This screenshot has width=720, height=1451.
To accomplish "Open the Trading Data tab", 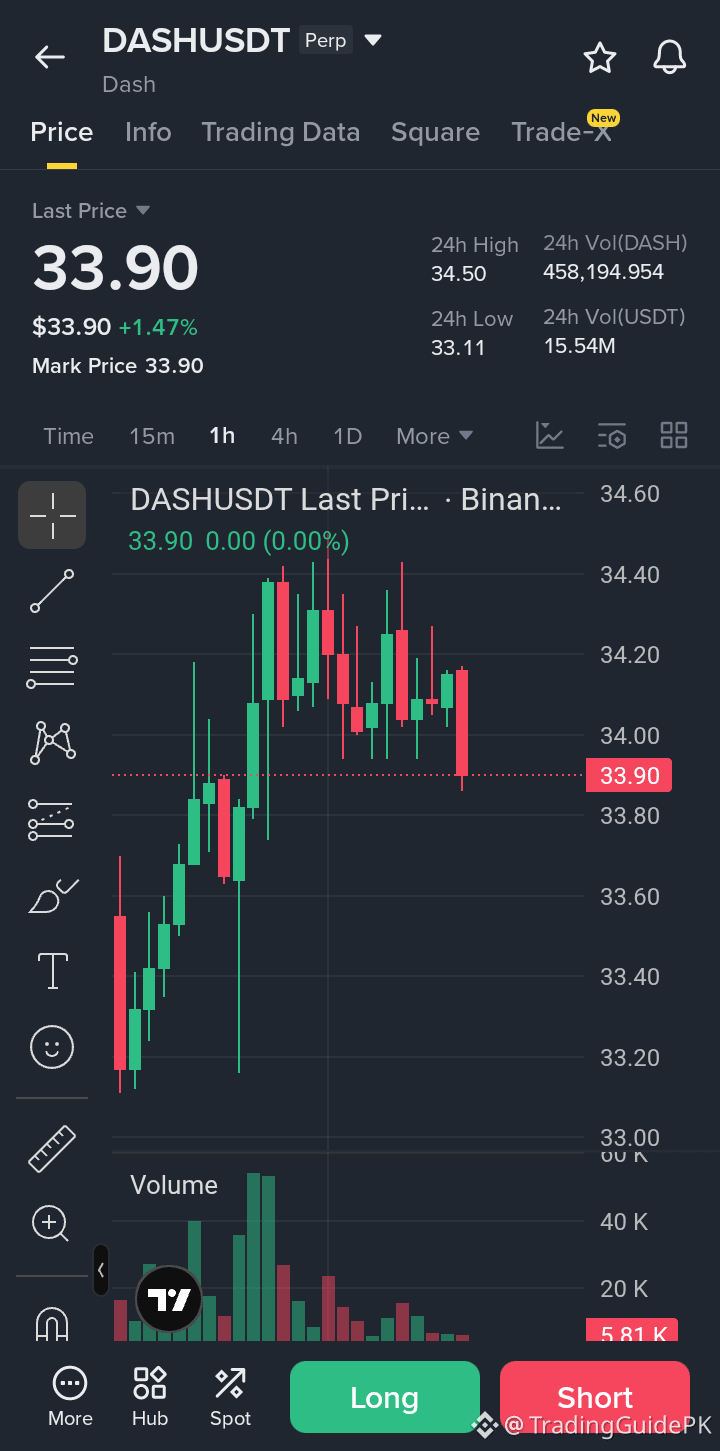I will click(x=281, y=132).
